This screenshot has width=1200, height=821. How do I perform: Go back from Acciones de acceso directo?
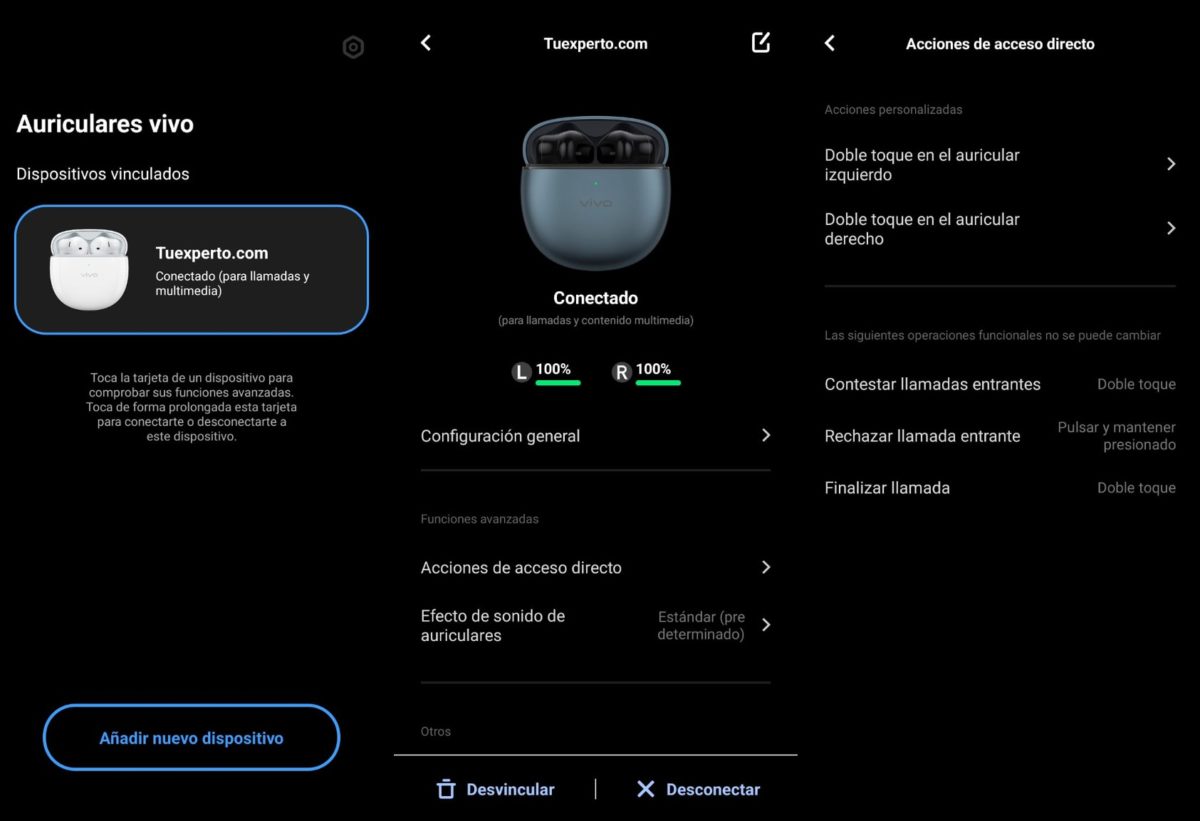(x=829, y=43)
